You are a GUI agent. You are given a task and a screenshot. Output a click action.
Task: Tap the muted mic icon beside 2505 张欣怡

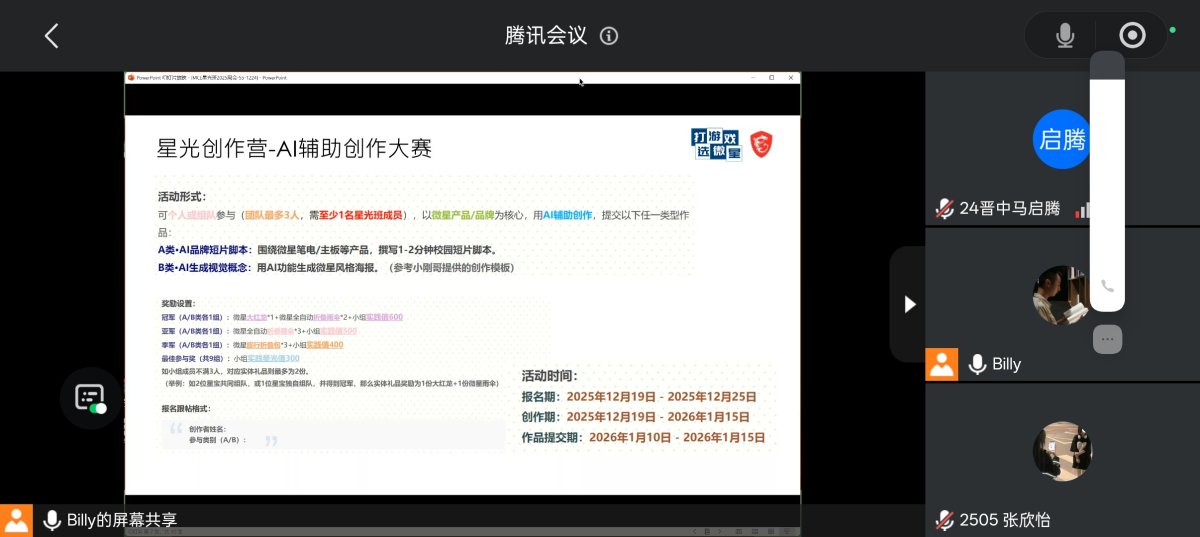click(944, 520)
